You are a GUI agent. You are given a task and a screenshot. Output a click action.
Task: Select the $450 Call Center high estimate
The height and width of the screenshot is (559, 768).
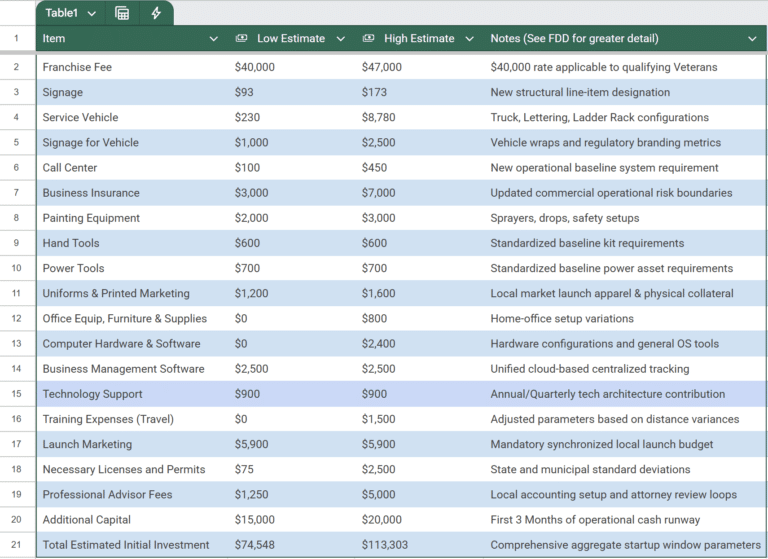[420, 168]
